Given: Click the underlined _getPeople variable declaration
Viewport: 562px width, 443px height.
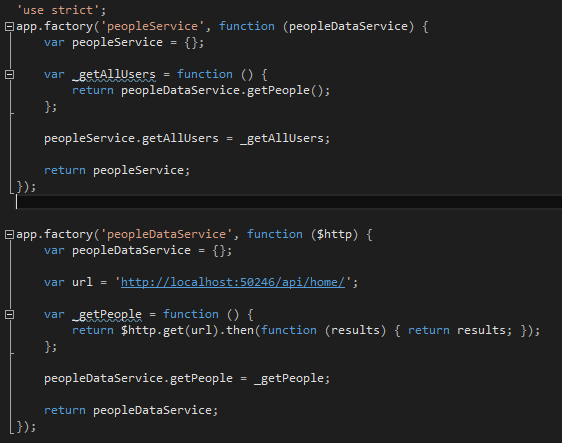Looking at the screenshot, I should point(107,315).
